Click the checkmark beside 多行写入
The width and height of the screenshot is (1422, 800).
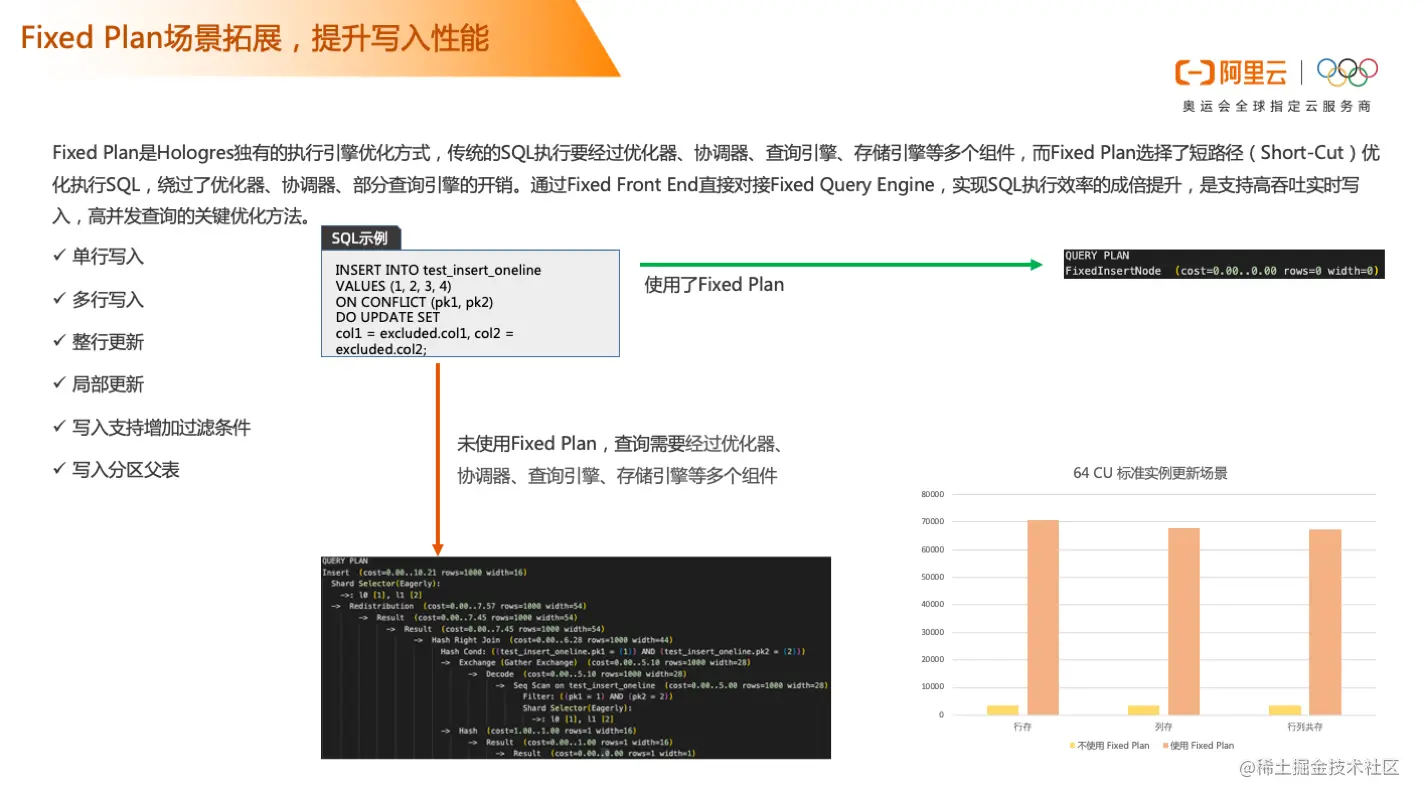(x=59, y=299)
